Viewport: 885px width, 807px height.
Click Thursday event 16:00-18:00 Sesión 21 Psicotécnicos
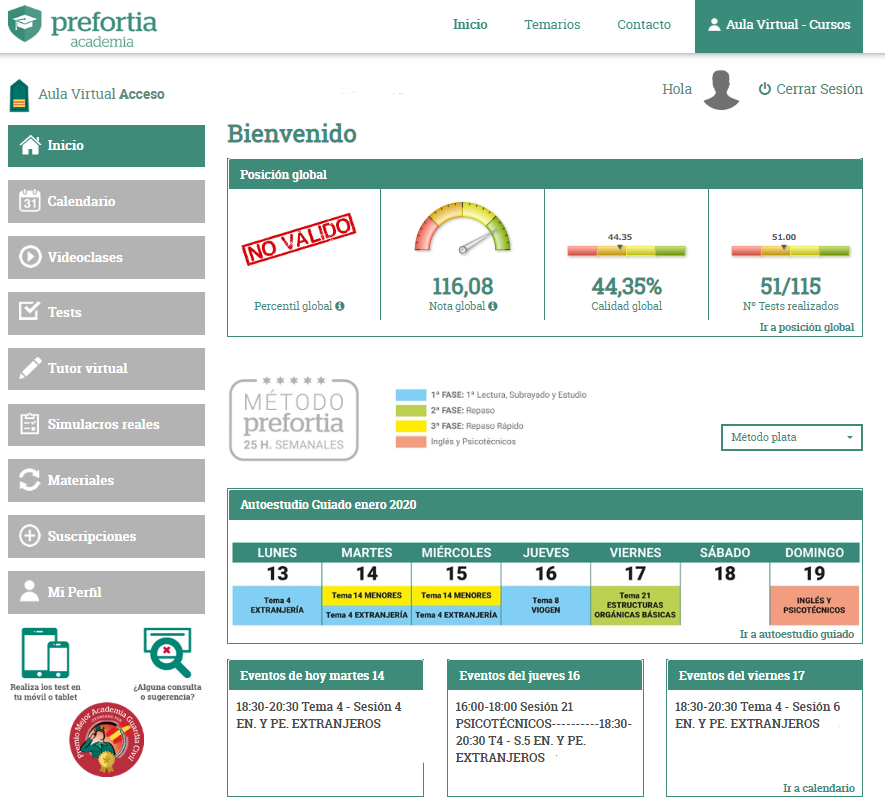point(544,732)
